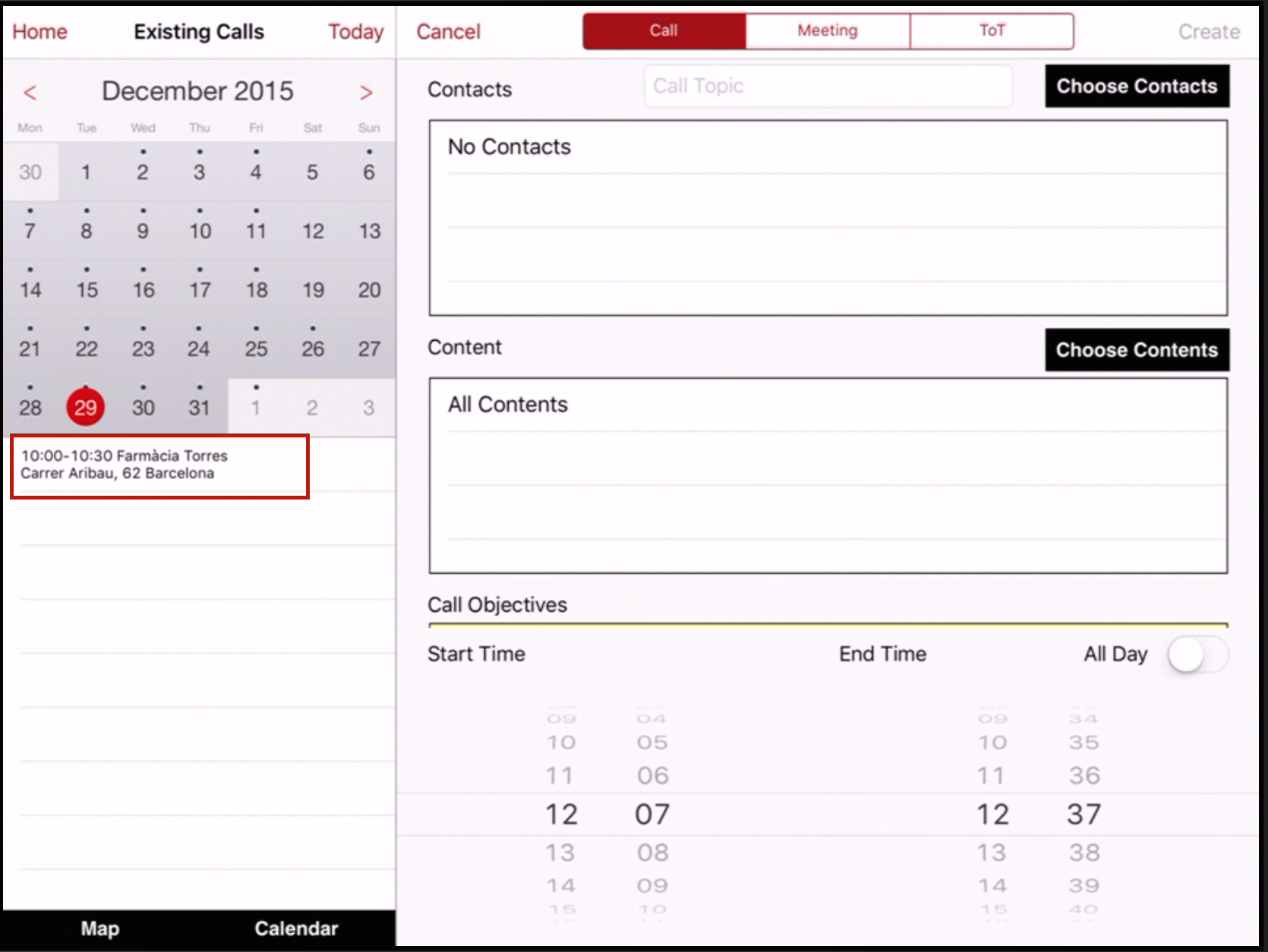Viewport: 1268px width, 952px height.
Task: Return to Home screen
Action: pos(39,32)
